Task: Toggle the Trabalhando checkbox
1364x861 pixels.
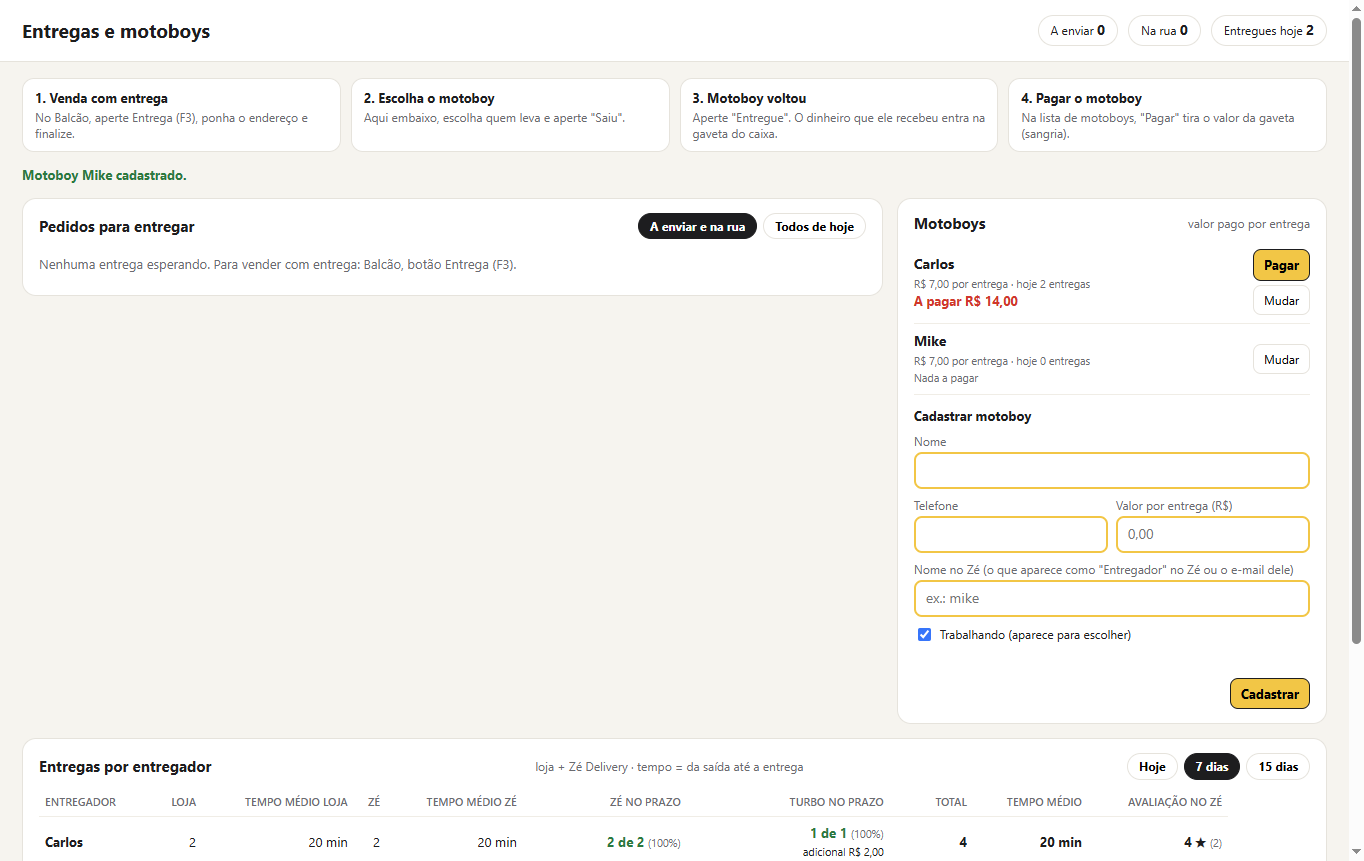Action: pos(925,635)
